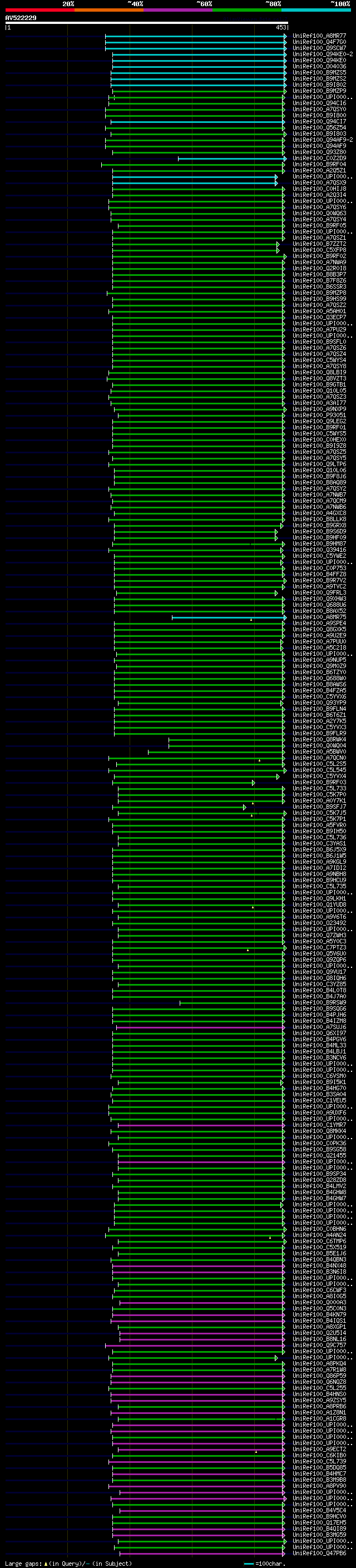Click hit label UniRef100_B9RF03
The image size is (356, 1568).
click(x=319, y=783)
